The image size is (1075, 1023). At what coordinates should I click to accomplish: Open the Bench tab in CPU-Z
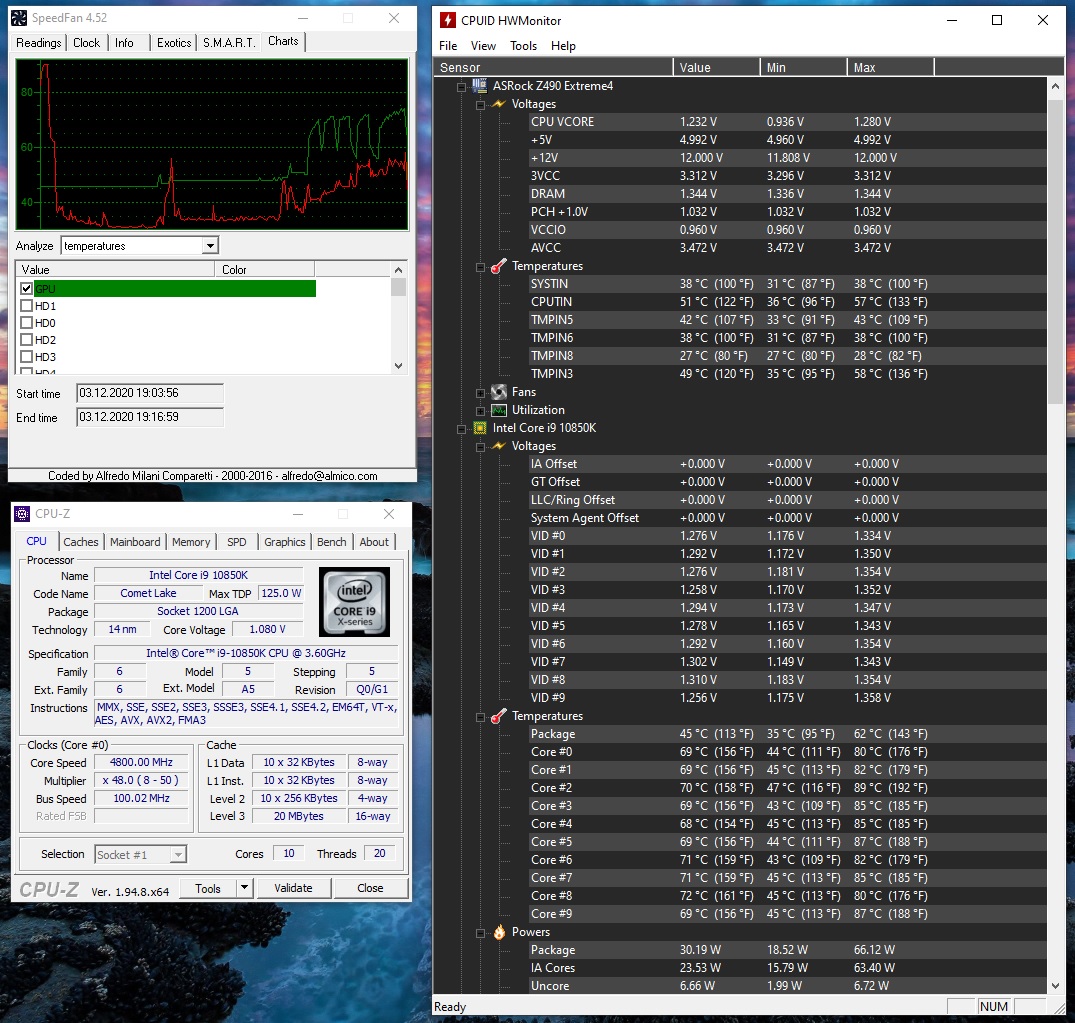tap(332, 542)
